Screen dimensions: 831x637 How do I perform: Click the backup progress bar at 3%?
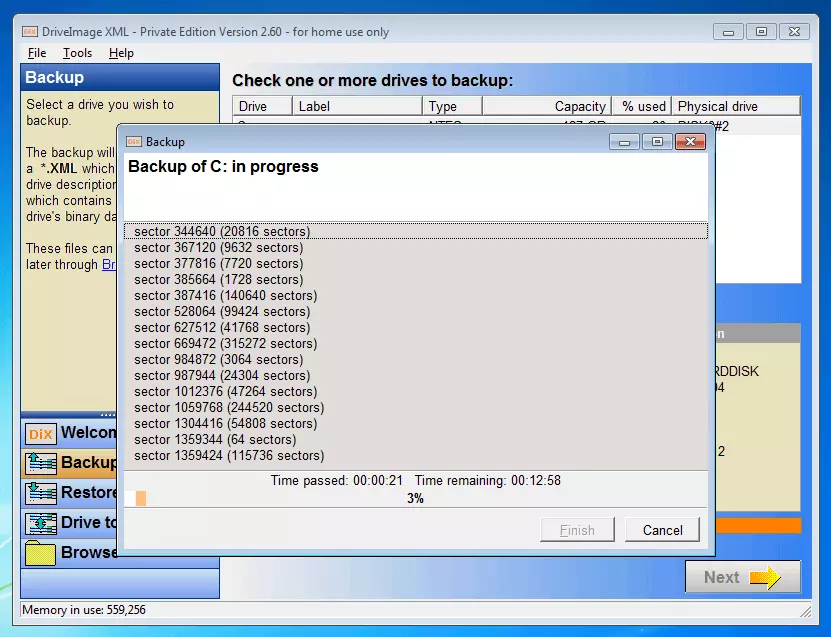(415, 498)
